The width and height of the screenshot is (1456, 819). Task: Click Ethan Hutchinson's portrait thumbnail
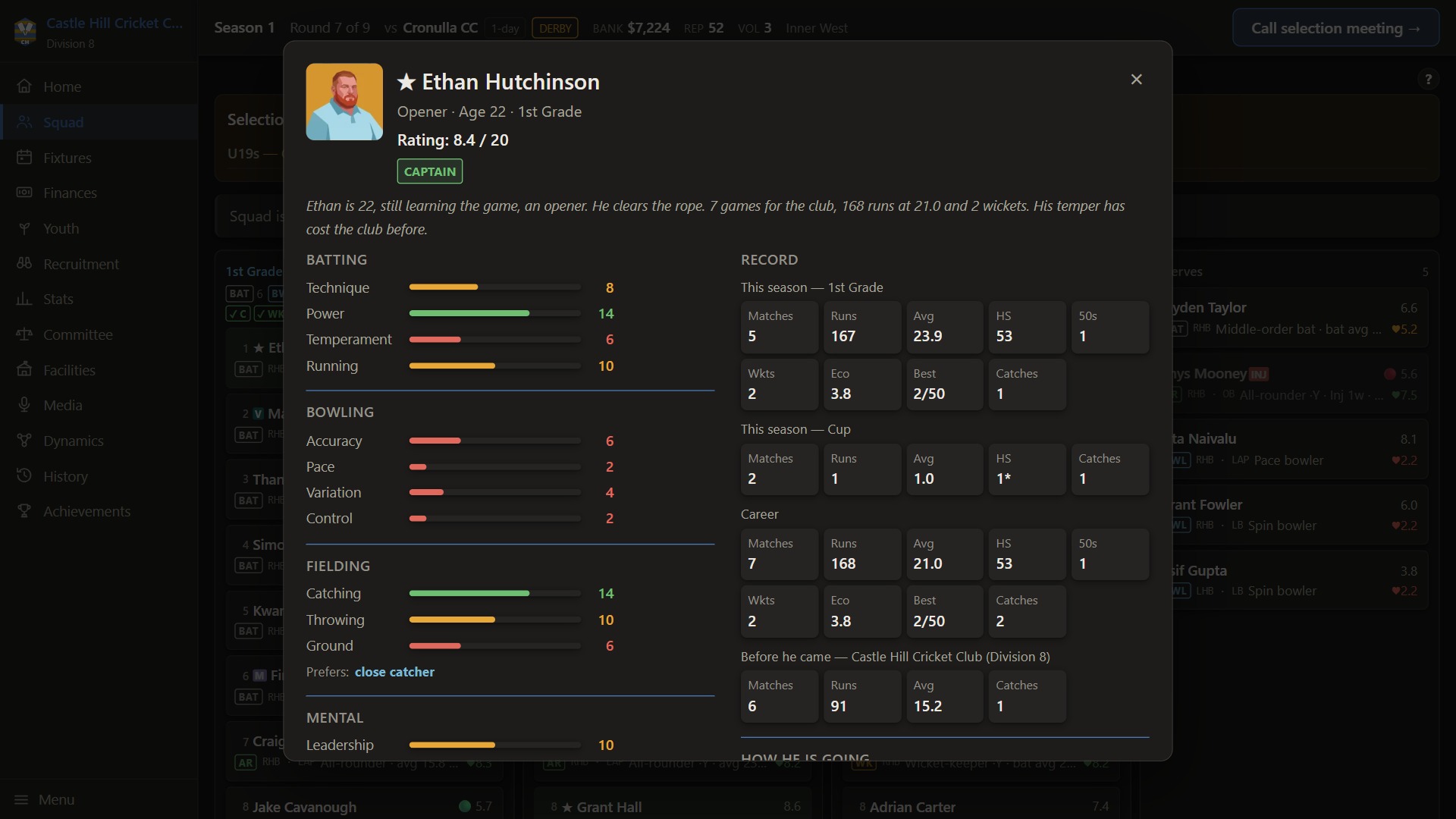click(x=344, y=102)
